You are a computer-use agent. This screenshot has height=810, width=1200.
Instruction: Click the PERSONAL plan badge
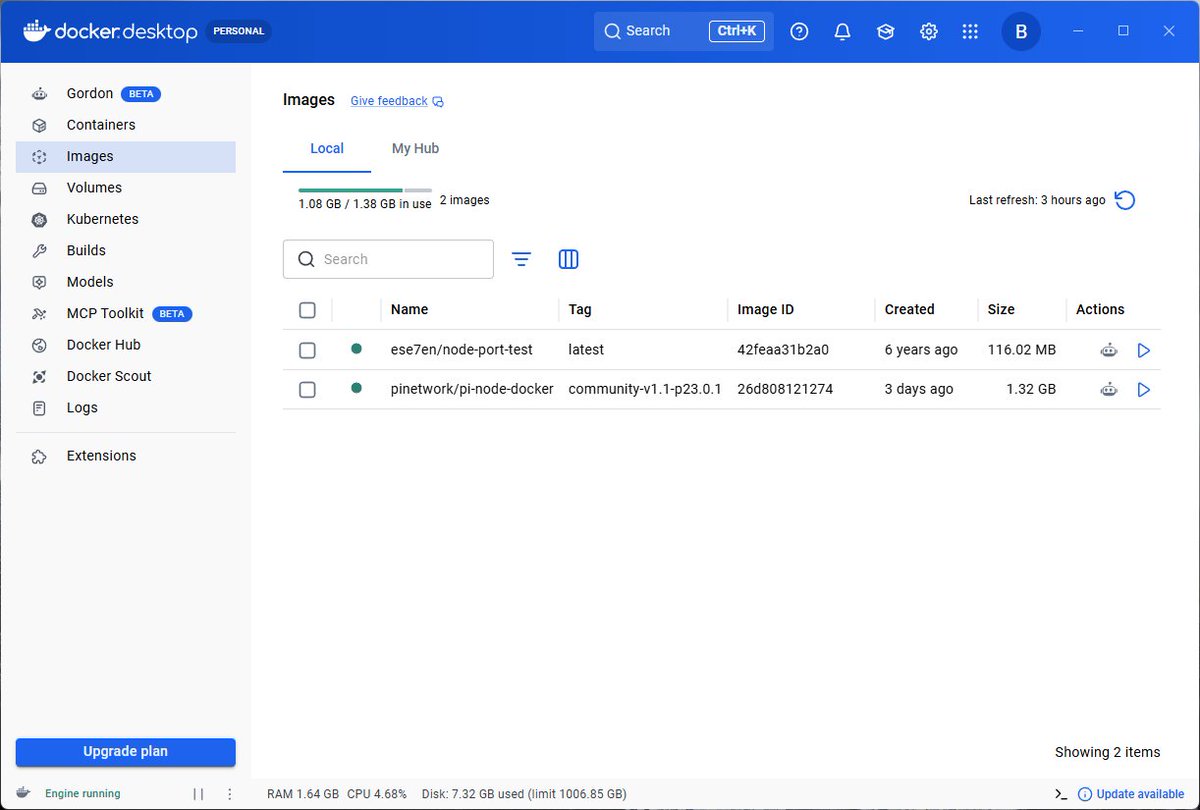(x=239, y=31)
